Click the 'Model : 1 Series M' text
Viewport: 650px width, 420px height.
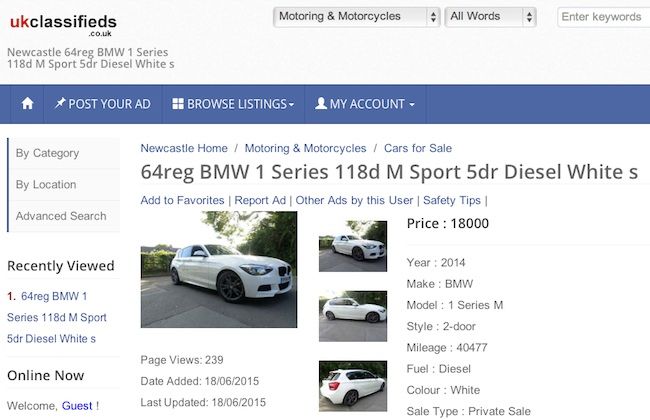(x=455, y=305)
